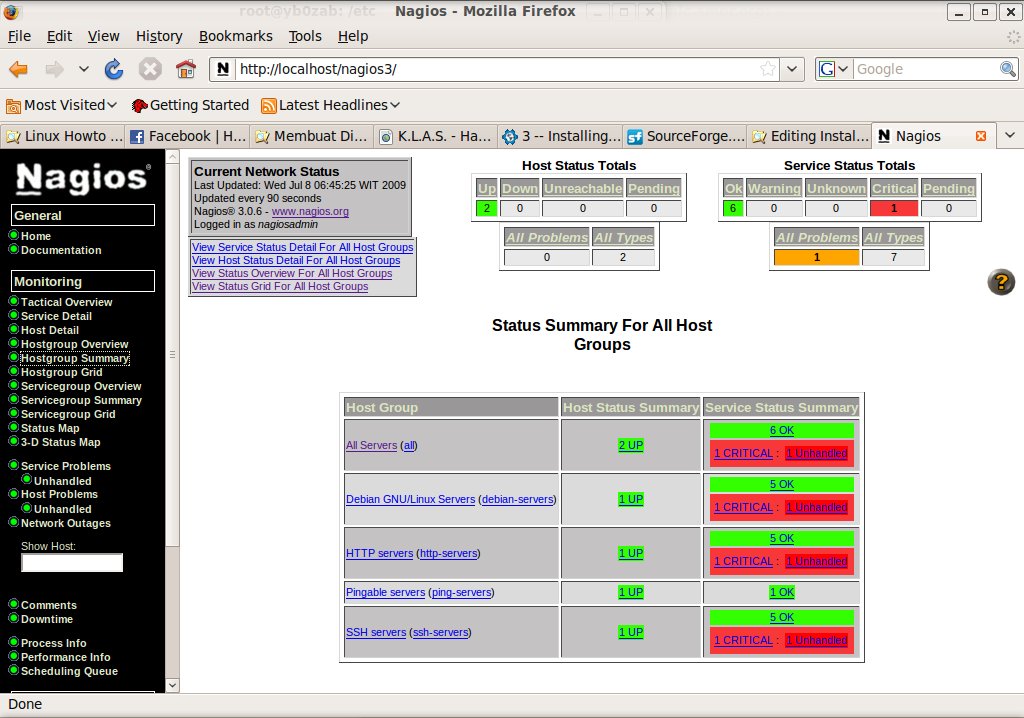This screenshot has width=1024, height=718.
Task: Click the Nagios logo in sidebar
Action: [83, 178]
